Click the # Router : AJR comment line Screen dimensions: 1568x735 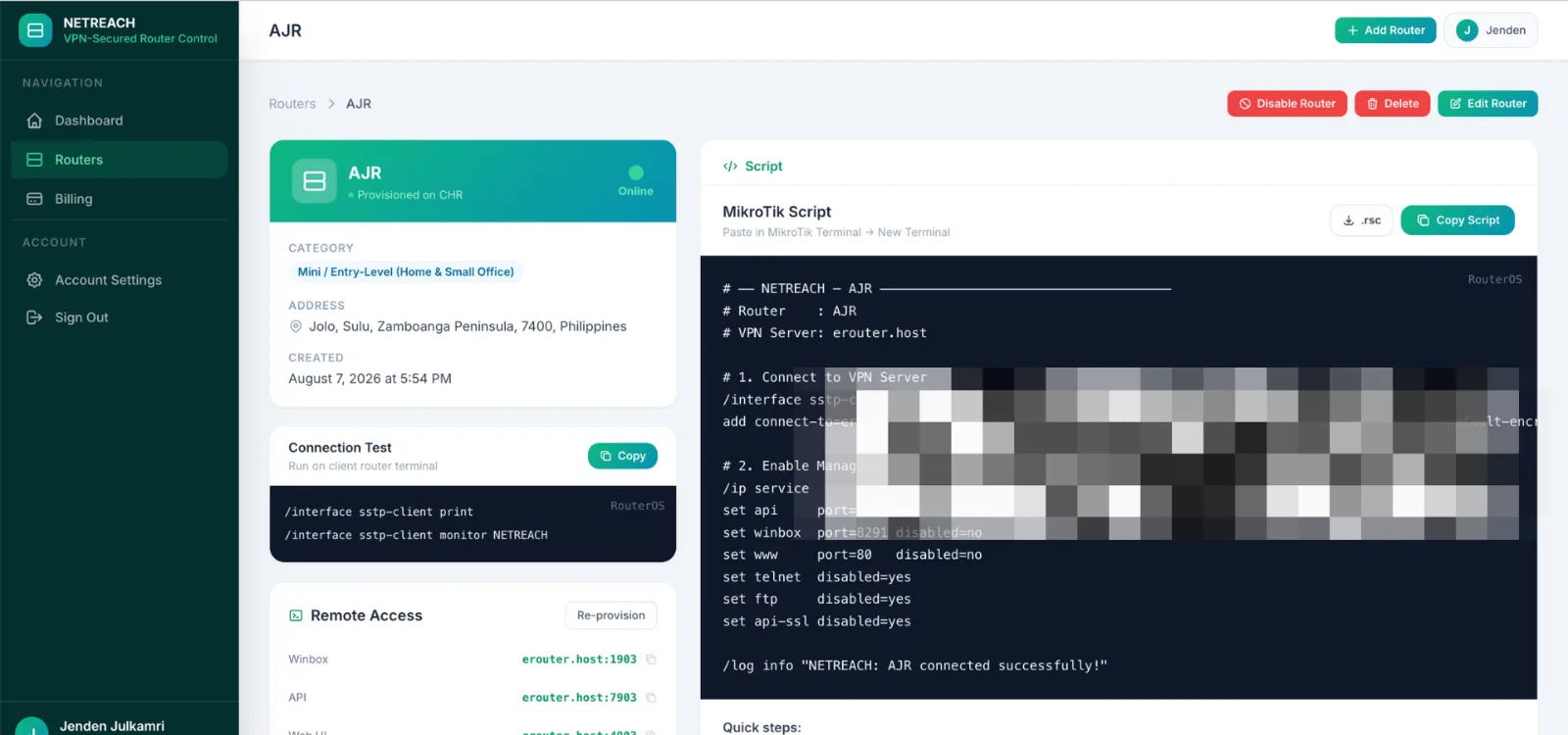point(789,311)
